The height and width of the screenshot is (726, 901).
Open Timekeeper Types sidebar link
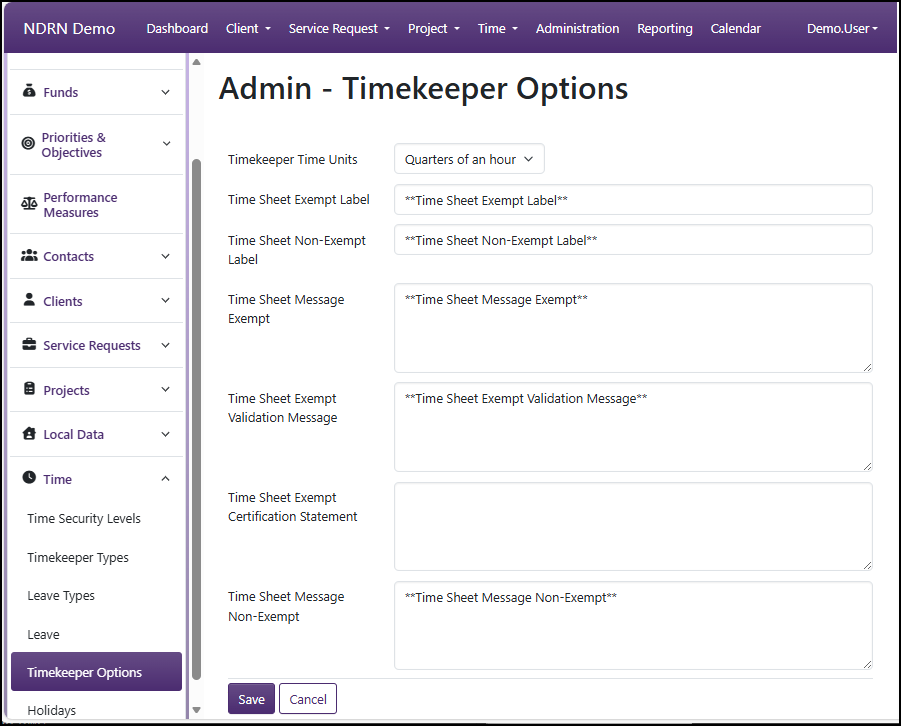click(78, 558)
